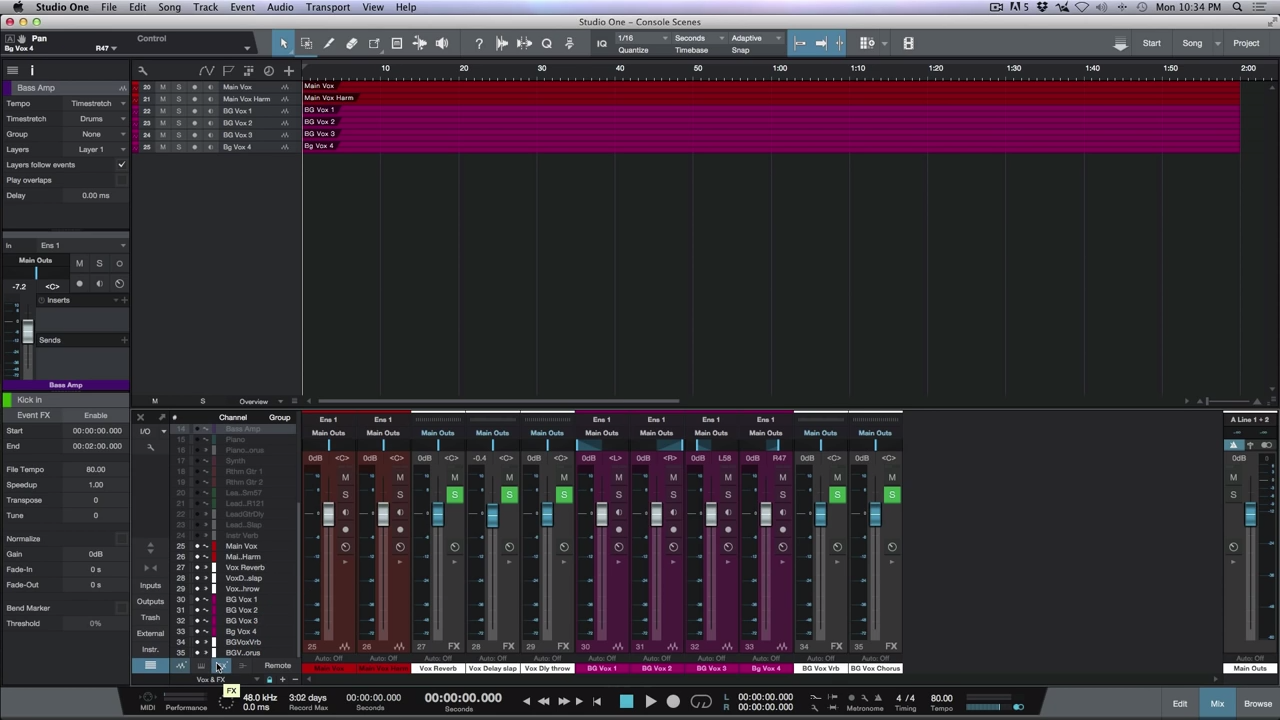Open the Audio menu

point(280,7)
